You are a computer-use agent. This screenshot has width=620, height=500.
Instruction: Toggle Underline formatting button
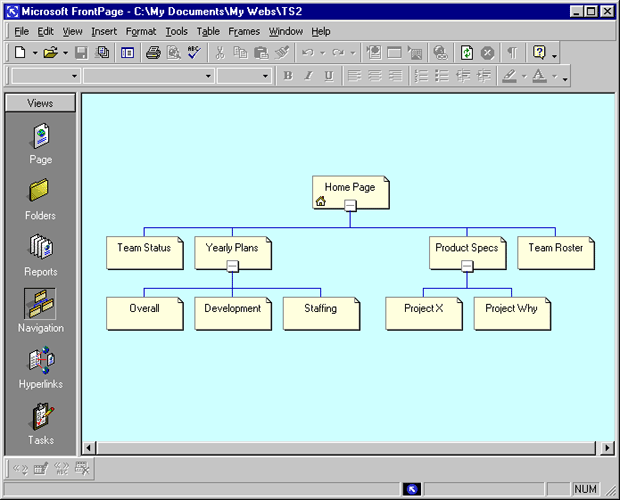pyautogui.click(x=328, y=76)
